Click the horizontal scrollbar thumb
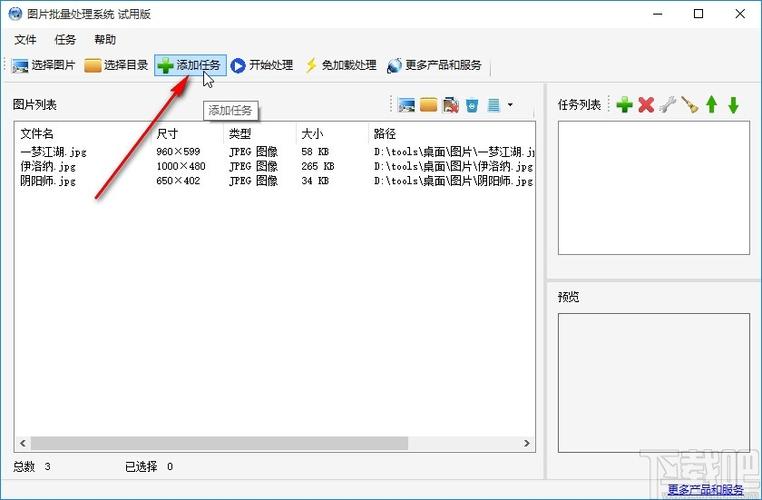762x500 pixels. (x=220, y=443)
